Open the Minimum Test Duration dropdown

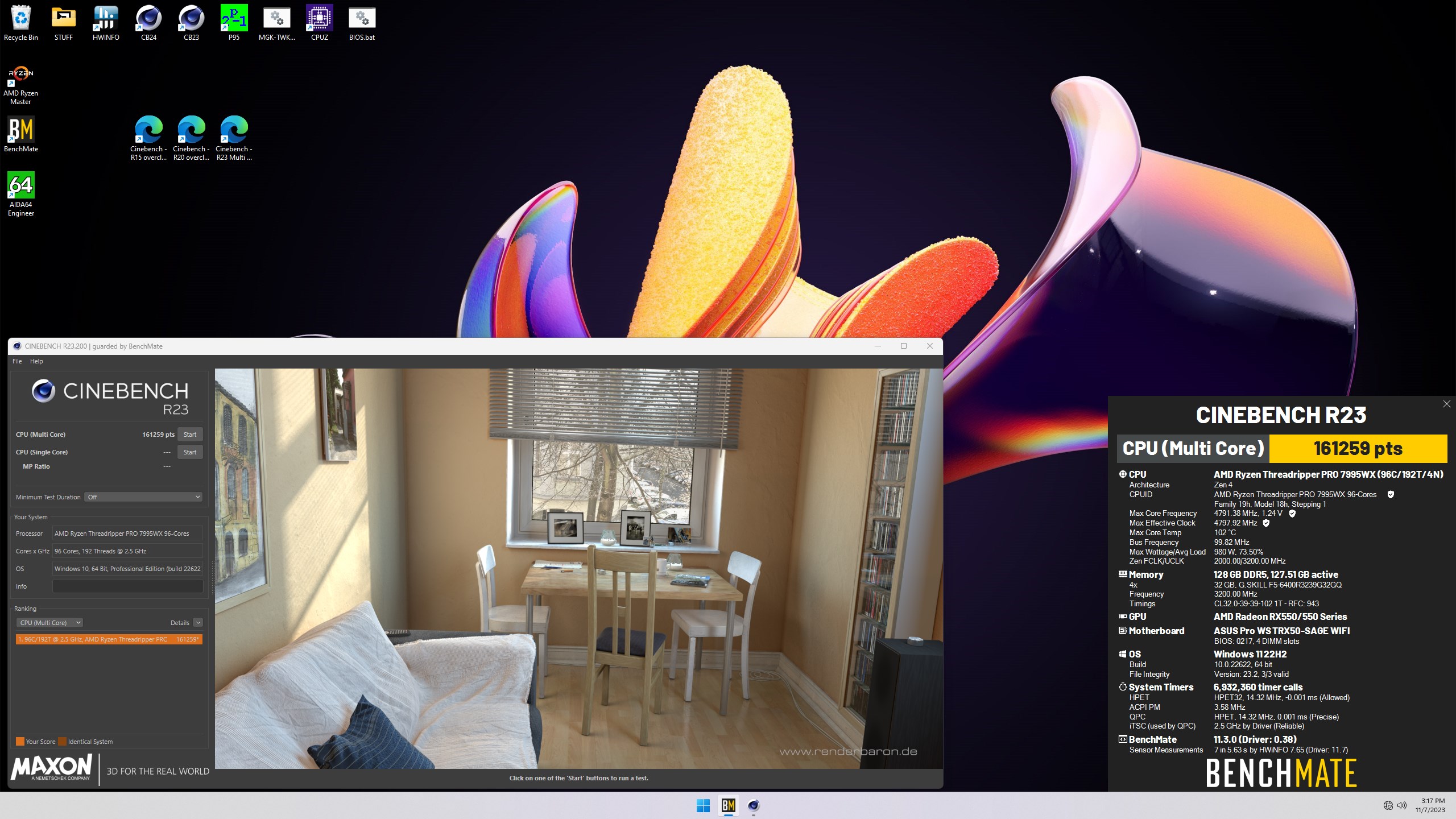143,497
